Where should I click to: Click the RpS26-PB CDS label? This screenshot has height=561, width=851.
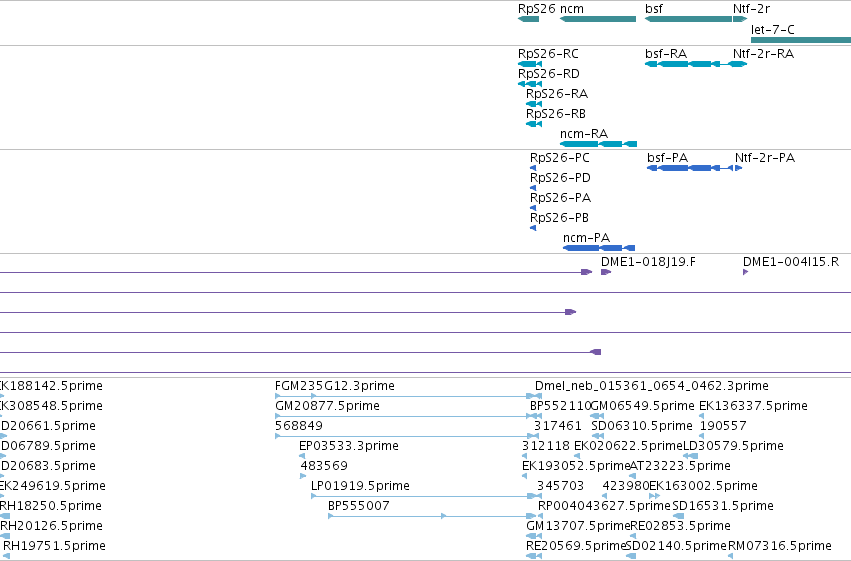coord(559,218)
